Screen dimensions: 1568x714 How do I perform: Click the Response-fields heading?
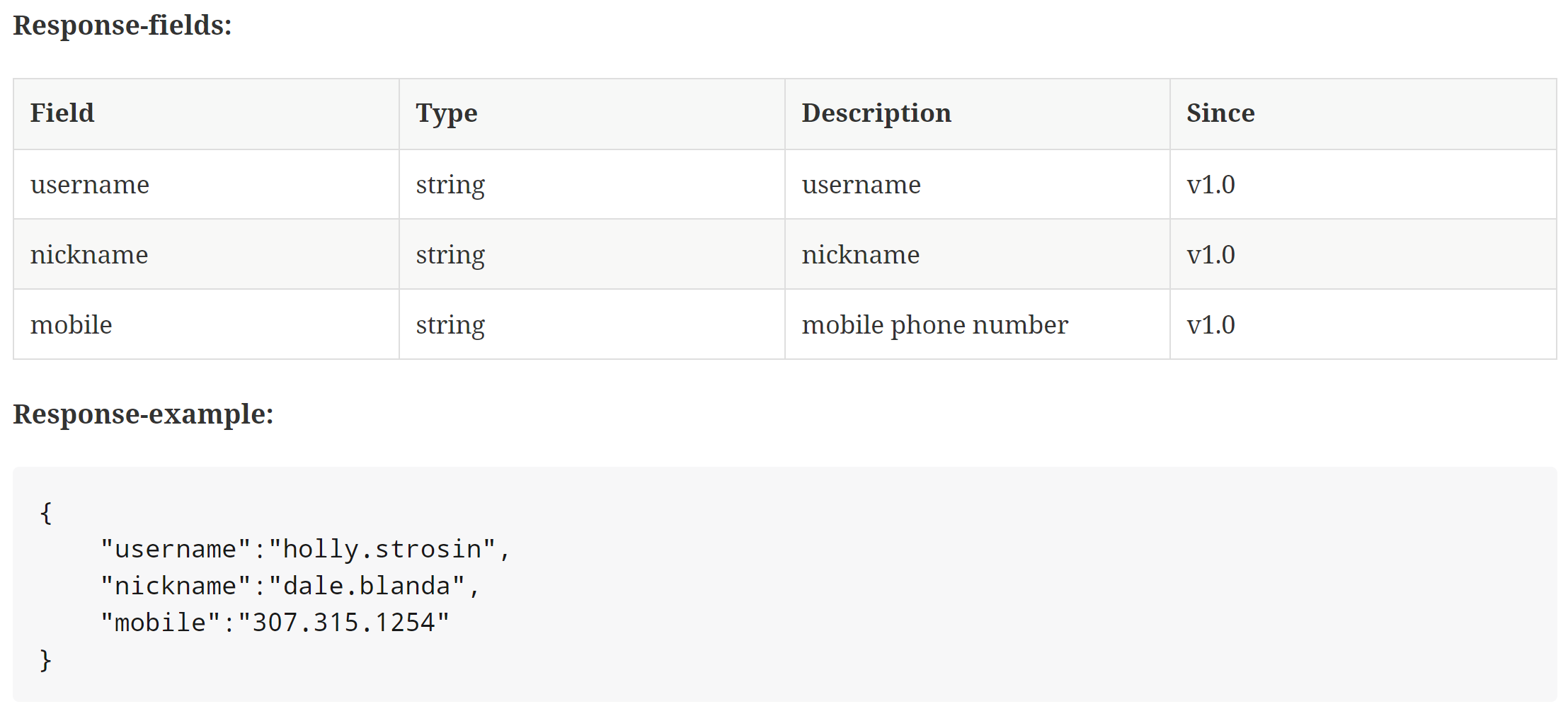(122, 25)
